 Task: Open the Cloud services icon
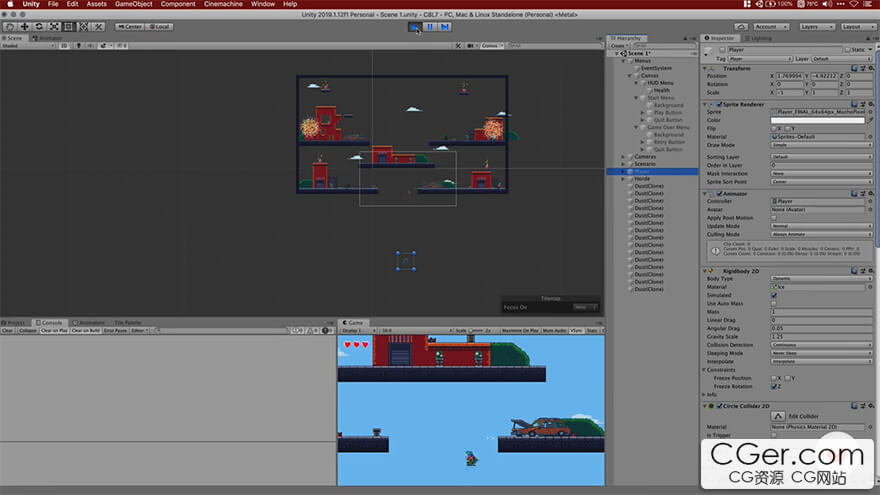pos(741,26)
